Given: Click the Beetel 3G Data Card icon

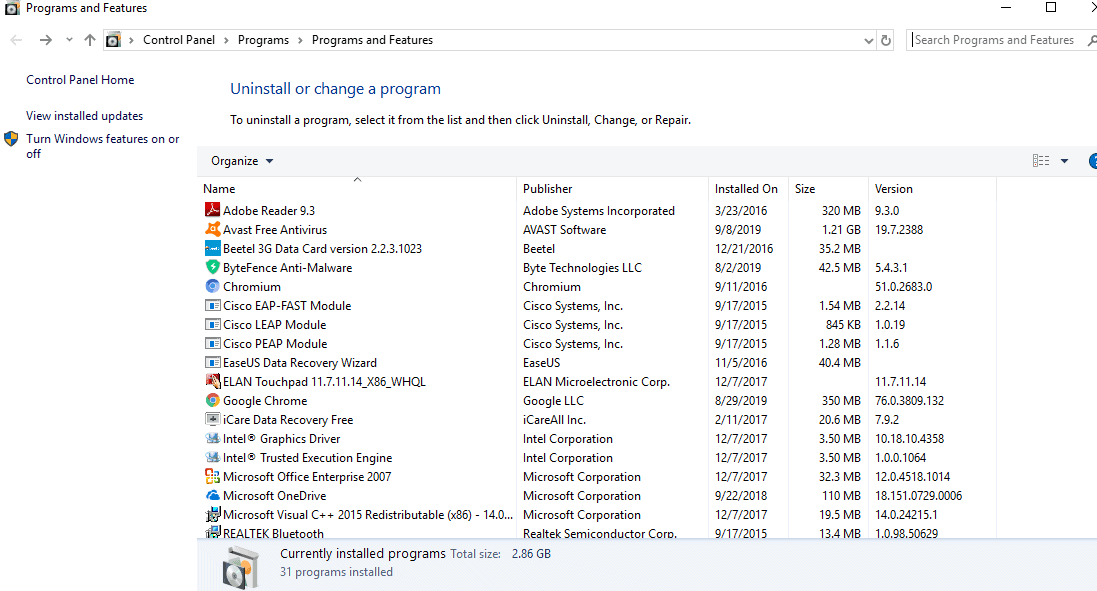Looking at the screenshot, I should [x=212, y=248].
